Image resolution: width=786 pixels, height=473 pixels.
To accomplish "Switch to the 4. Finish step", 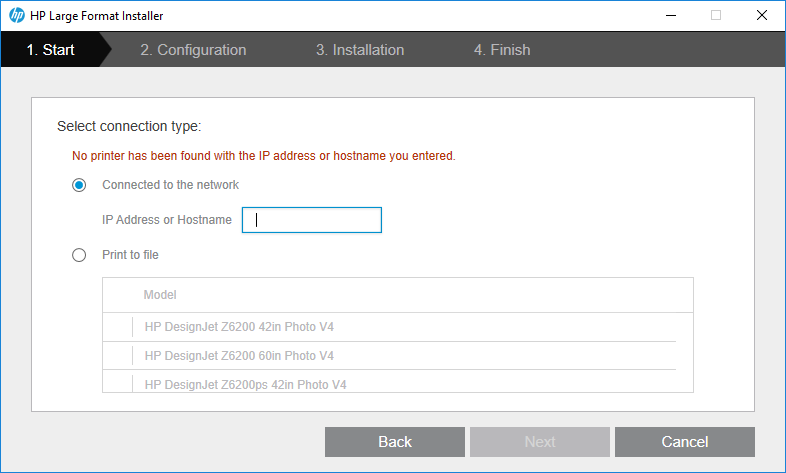I will pyautogui.click(x=502, y=50).
